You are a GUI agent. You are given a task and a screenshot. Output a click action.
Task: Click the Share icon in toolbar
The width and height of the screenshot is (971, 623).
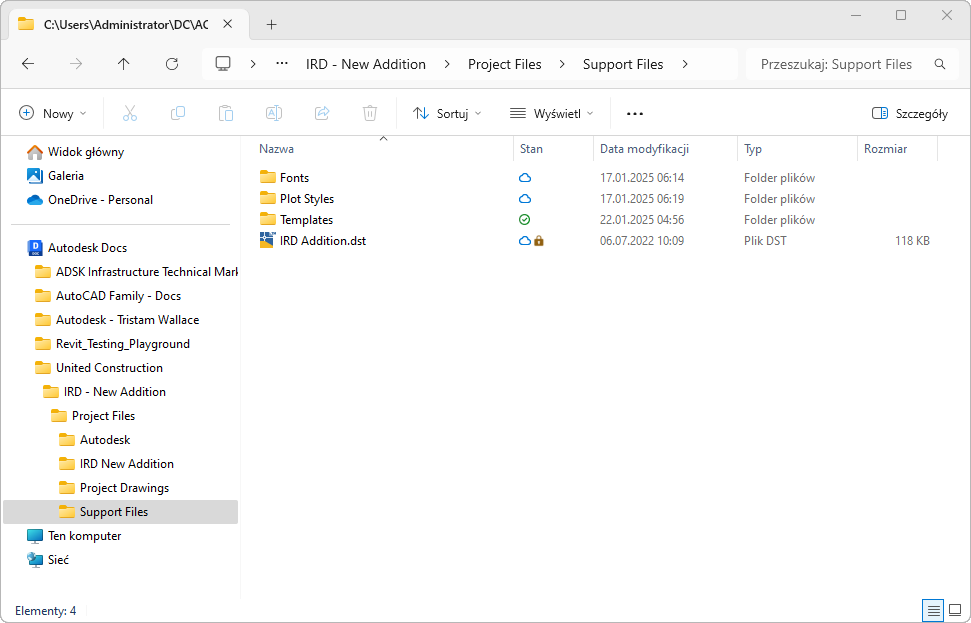coord(322,114)
